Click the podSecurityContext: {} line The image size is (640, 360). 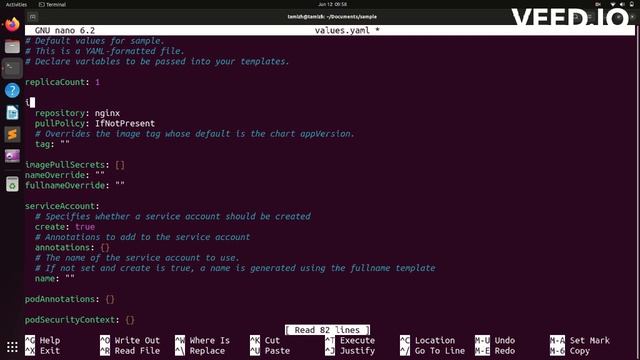[x=80, y=320]
